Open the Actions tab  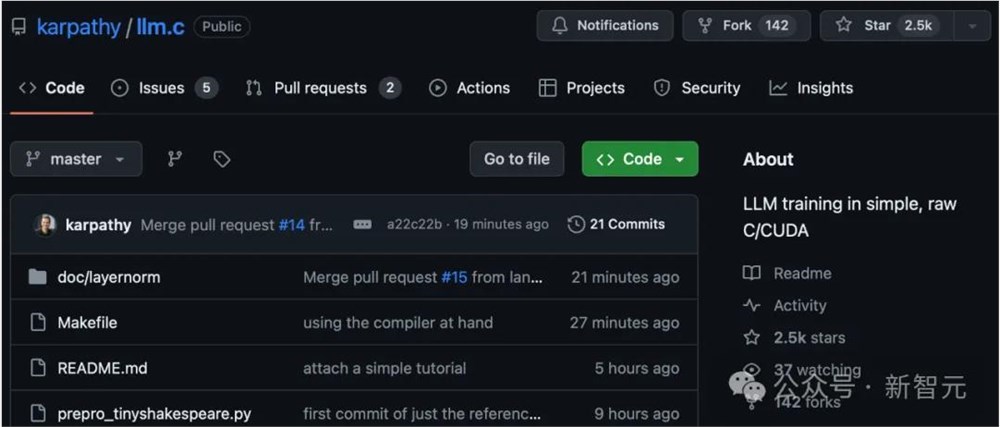[469, 88]
